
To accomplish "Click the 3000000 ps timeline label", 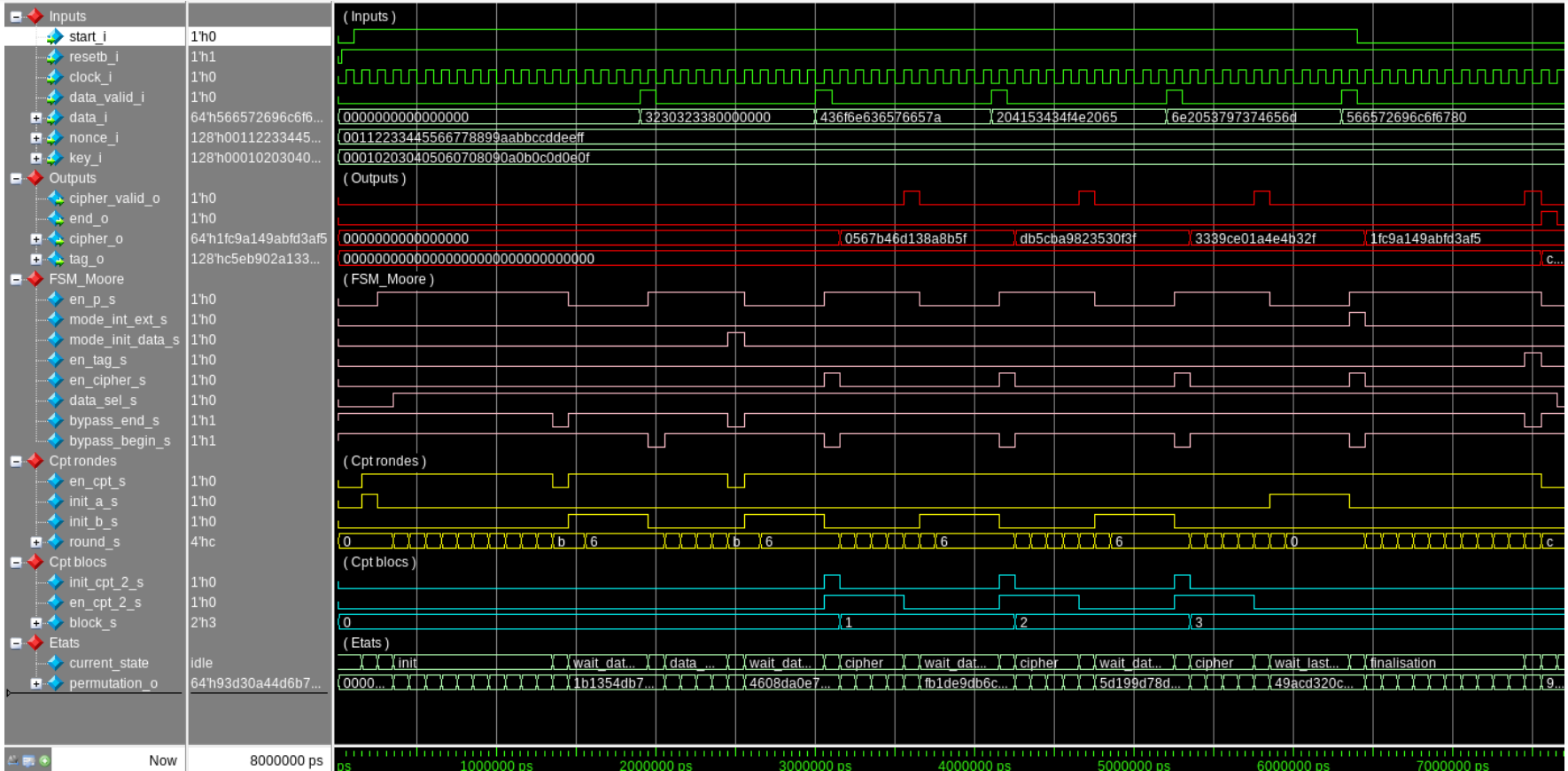I will pyautogui.click(x=815, y=765).
